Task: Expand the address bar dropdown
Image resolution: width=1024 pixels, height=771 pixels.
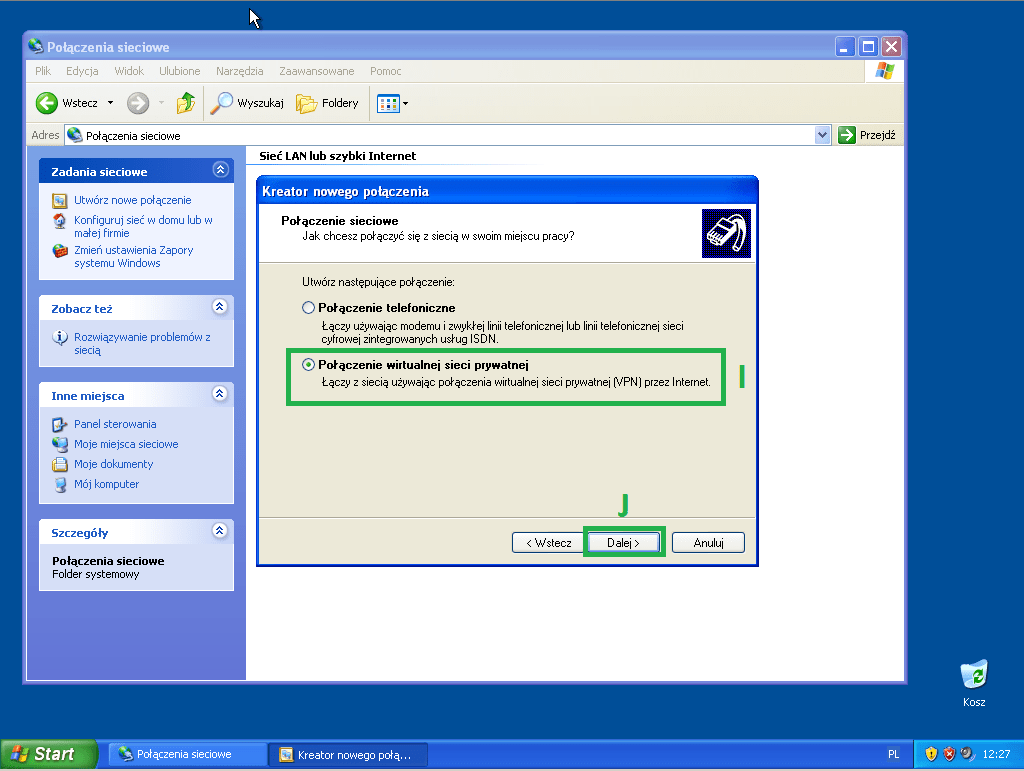Action: coord(822,135)
